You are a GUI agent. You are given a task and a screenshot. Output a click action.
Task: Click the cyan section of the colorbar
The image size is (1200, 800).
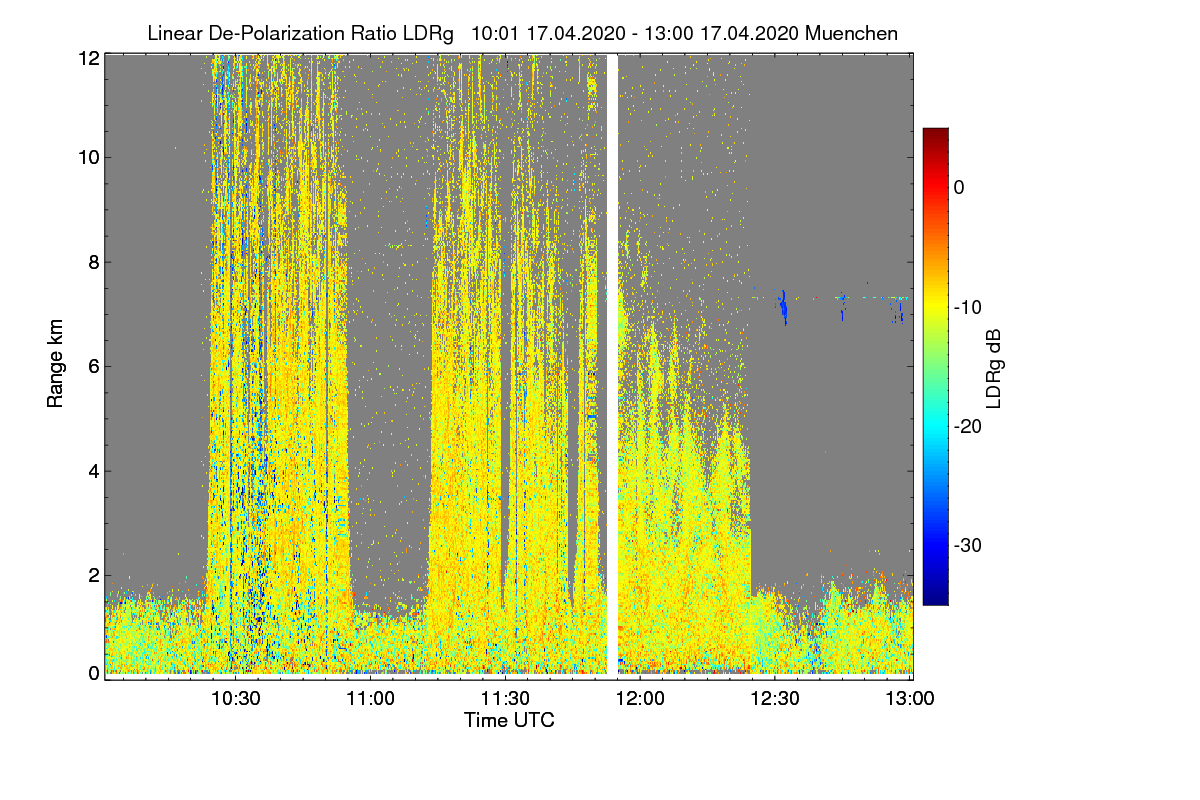[x=935, y=426]
